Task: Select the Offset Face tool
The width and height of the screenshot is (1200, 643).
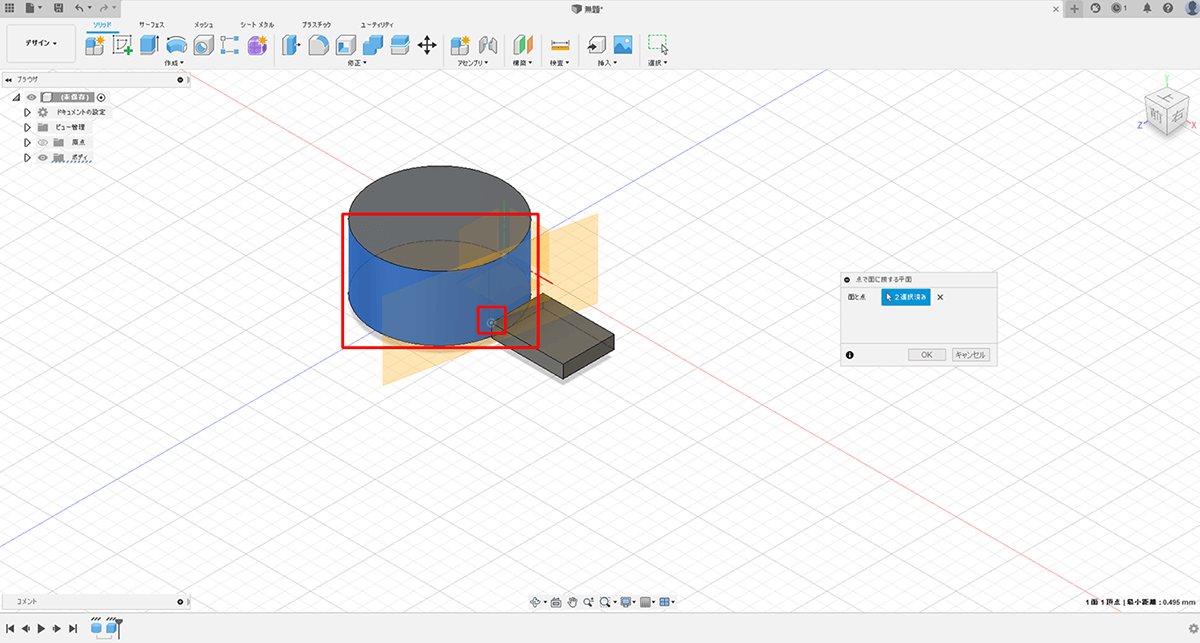Action: [400, 44]
